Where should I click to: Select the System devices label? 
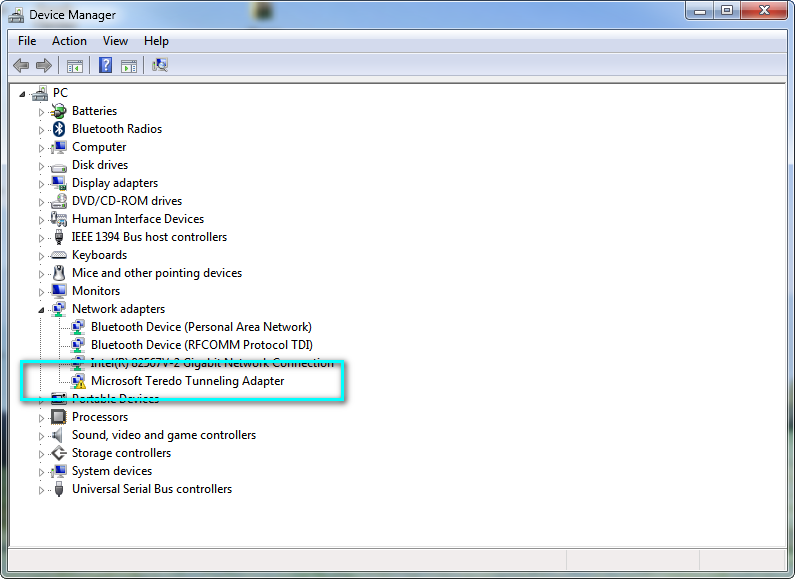click(x=112, y=471)
